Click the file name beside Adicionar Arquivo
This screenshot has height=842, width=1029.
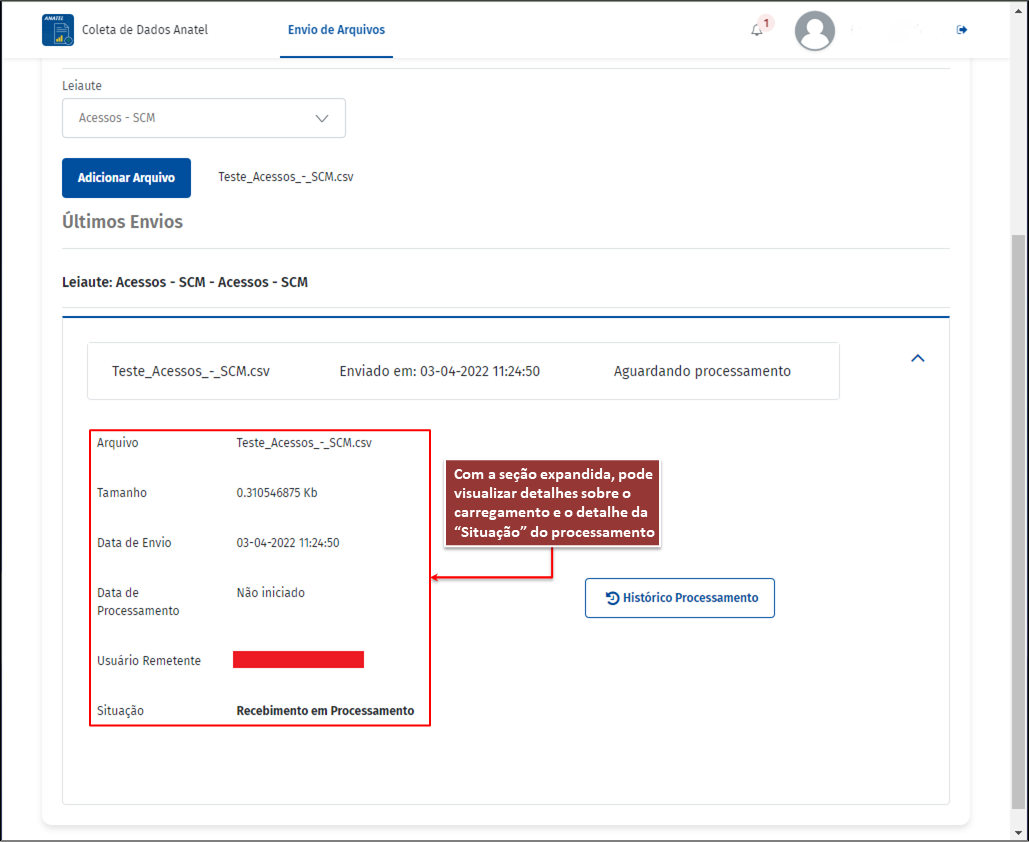286,177
